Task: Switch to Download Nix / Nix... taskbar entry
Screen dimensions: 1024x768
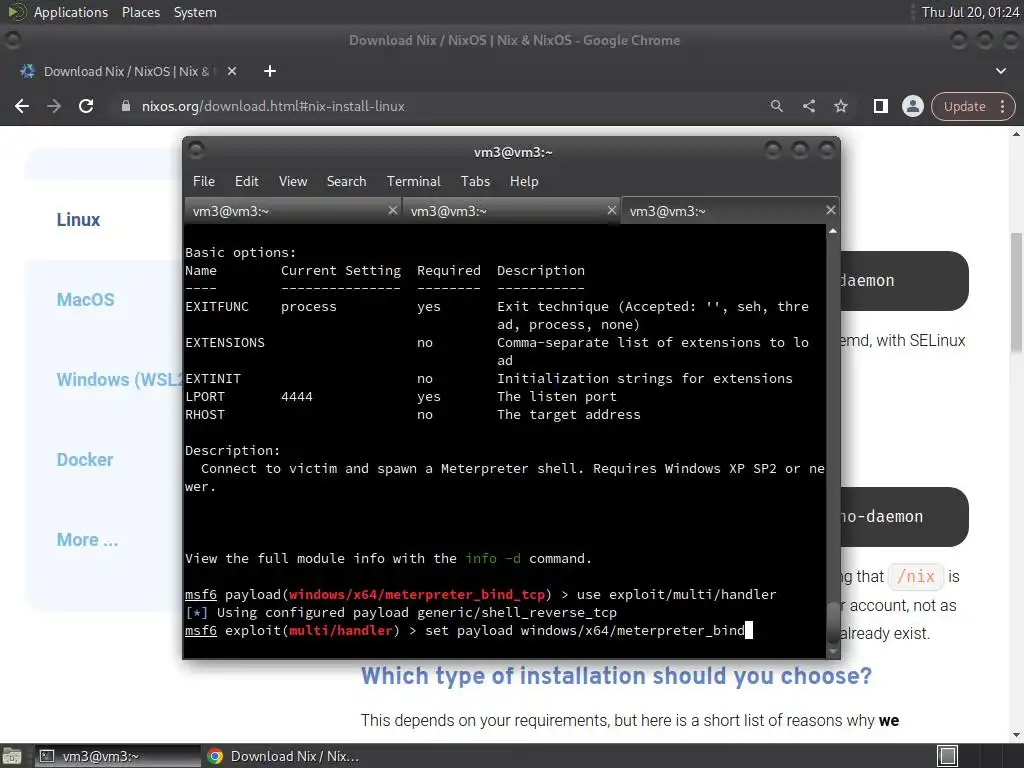Action: click(284, 756)
